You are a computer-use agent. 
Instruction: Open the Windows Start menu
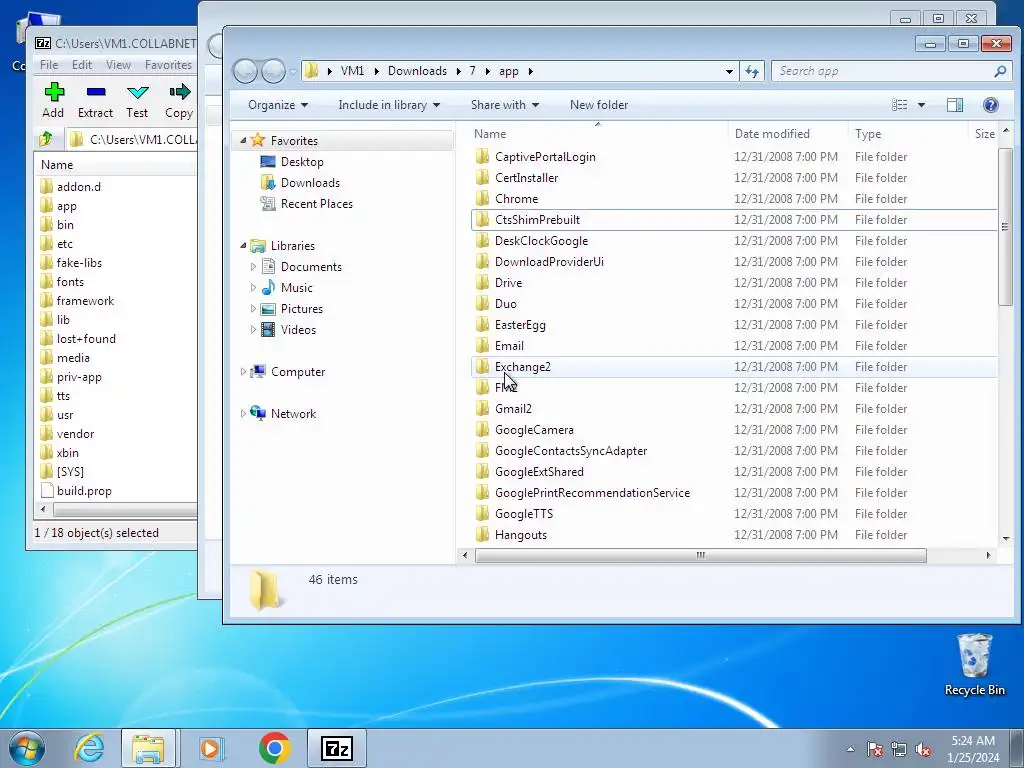pyautogui.click(x=27, y=748)
